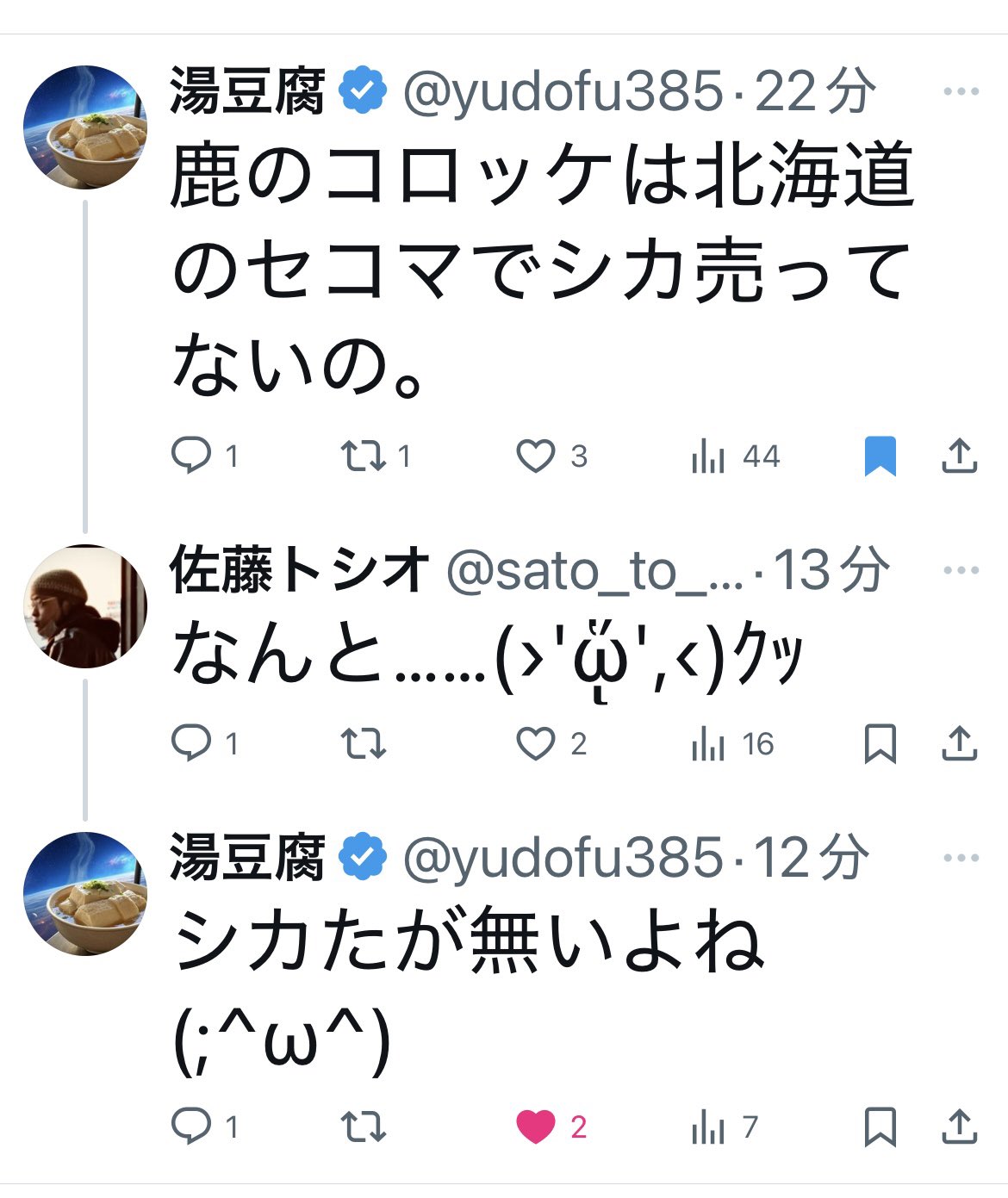Share the first 湯豆腐 post

point(959,456)
